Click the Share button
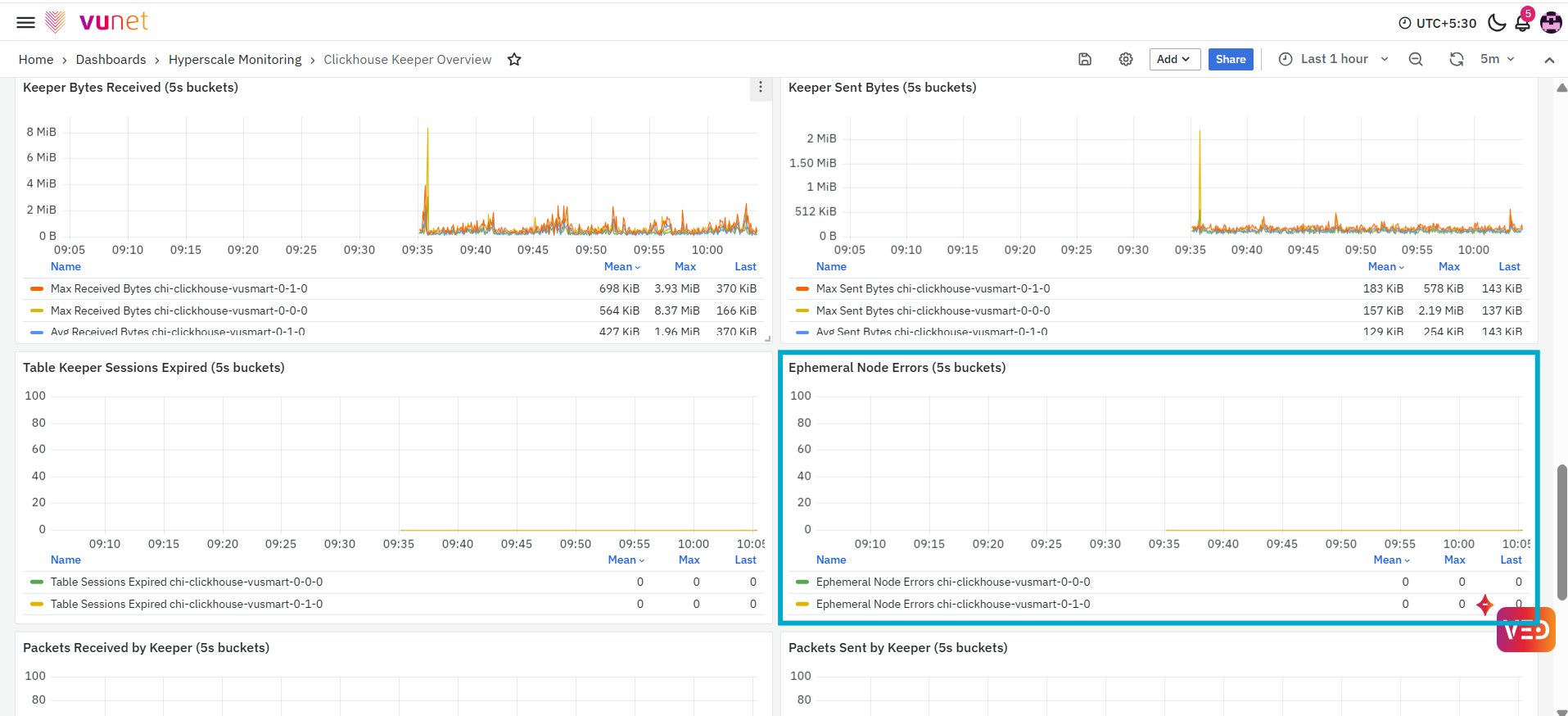Image resolution: width=1568 pixels, height=716 pixels. click(1231, 59)
